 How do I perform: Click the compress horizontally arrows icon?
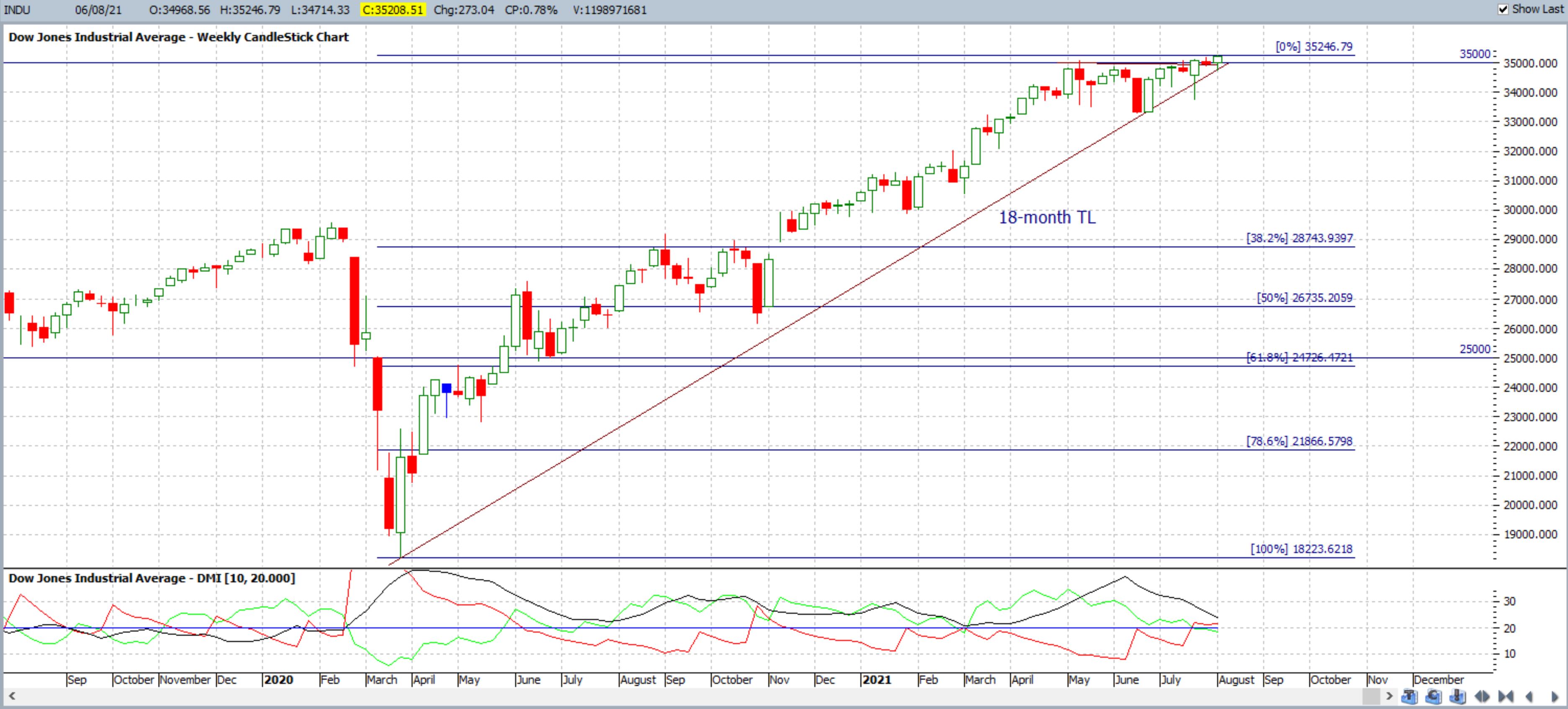tap(1506, 696)
